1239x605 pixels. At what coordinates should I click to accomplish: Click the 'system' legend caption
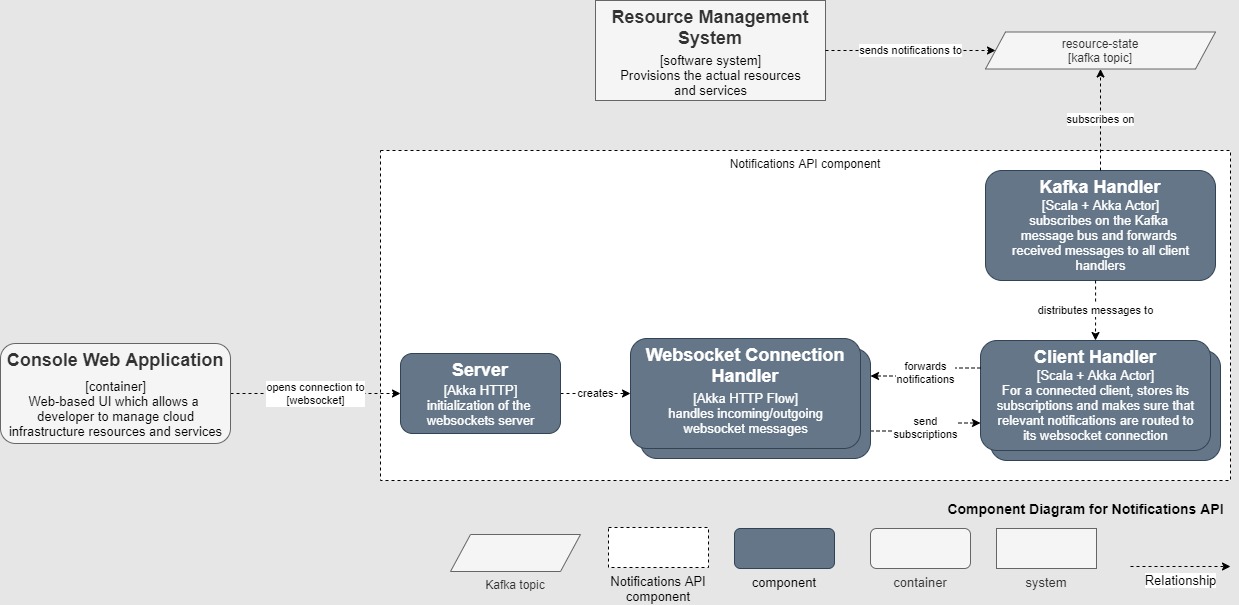(x=1046, y=583)
